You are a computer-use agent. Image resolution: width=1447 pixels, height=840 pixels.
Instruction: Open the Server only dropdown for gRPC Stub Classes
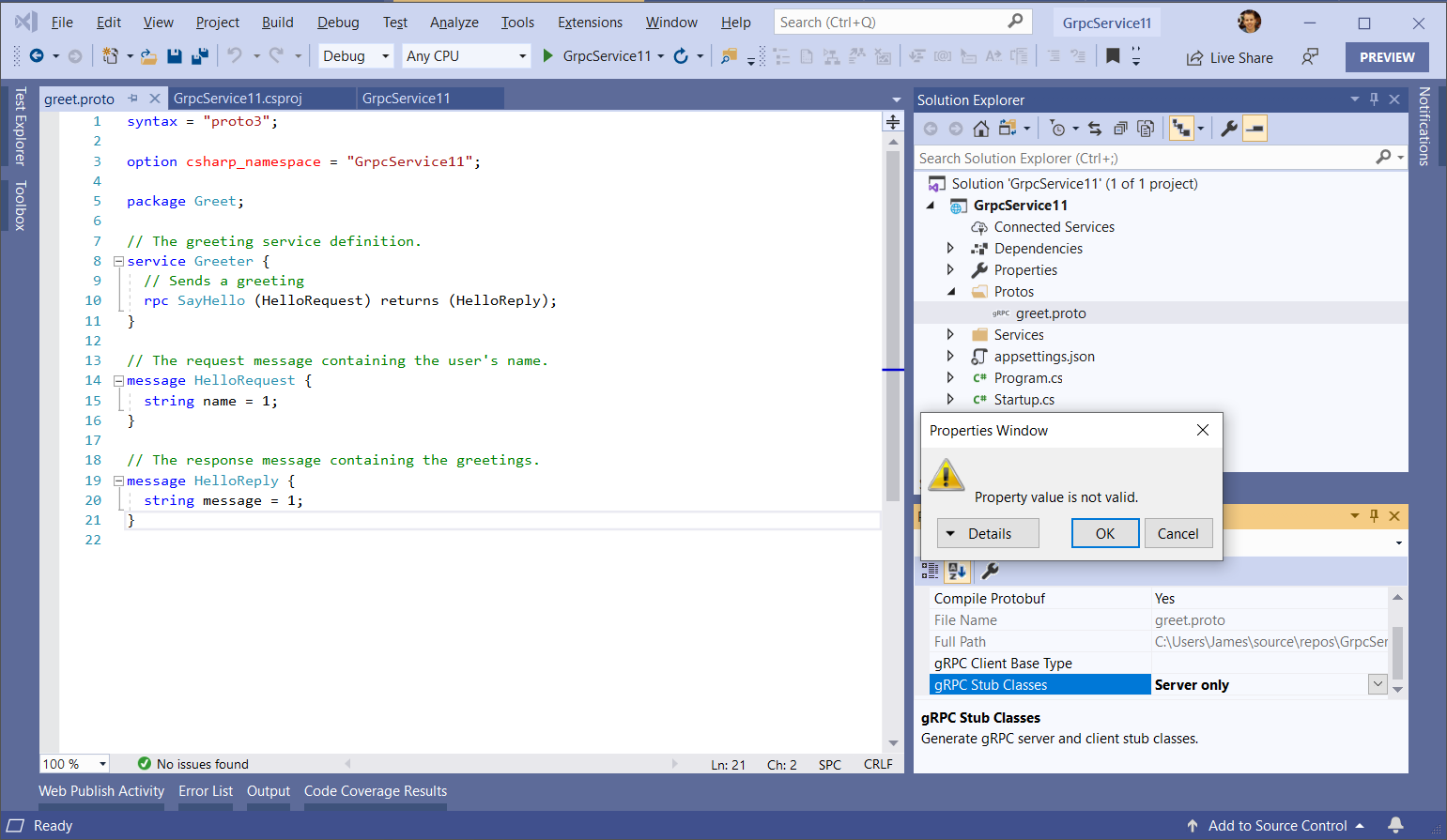1377,684
